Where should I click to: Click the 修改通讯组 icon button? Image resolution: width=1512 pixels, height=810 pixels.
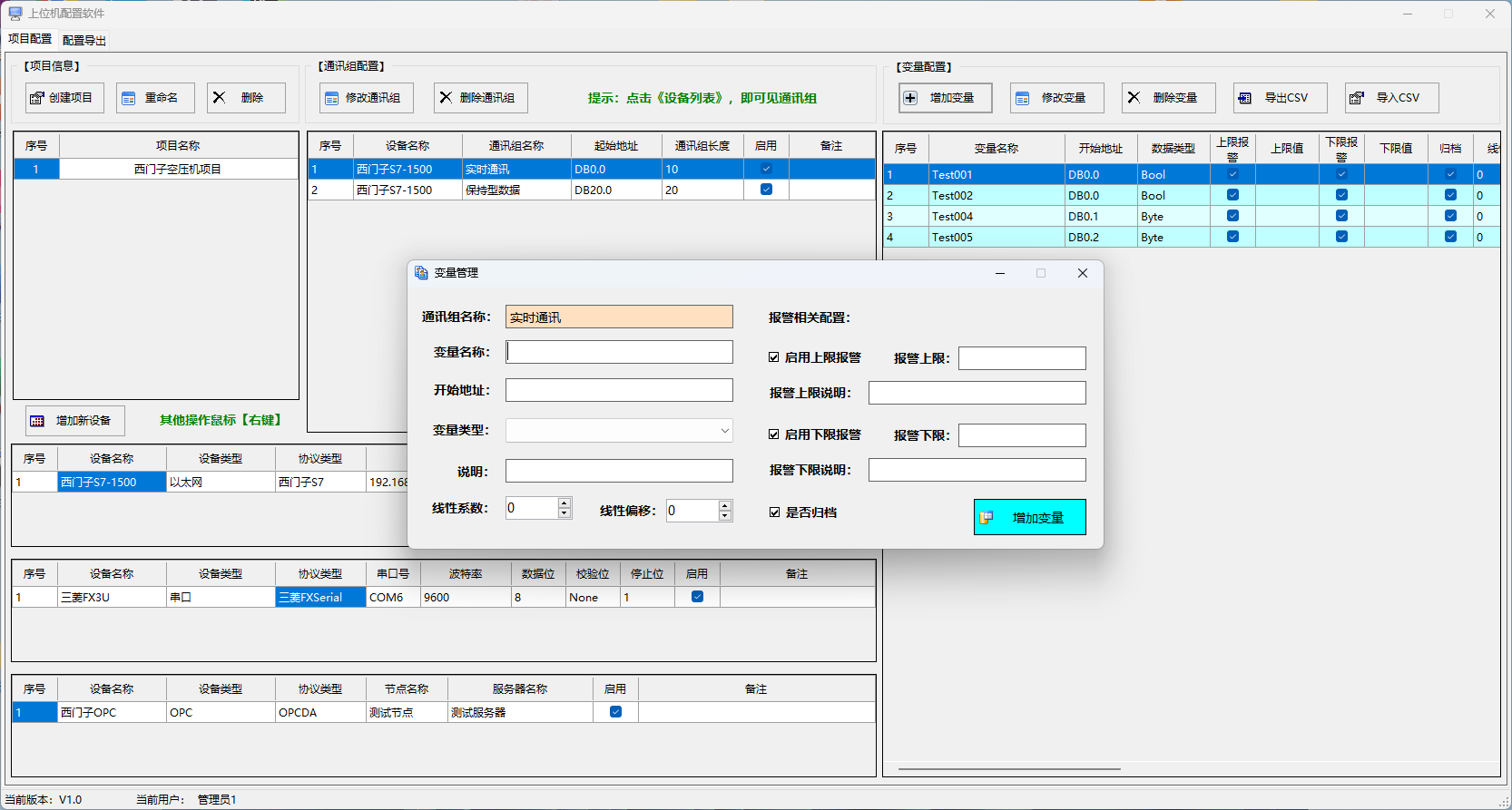pos(332,98)
